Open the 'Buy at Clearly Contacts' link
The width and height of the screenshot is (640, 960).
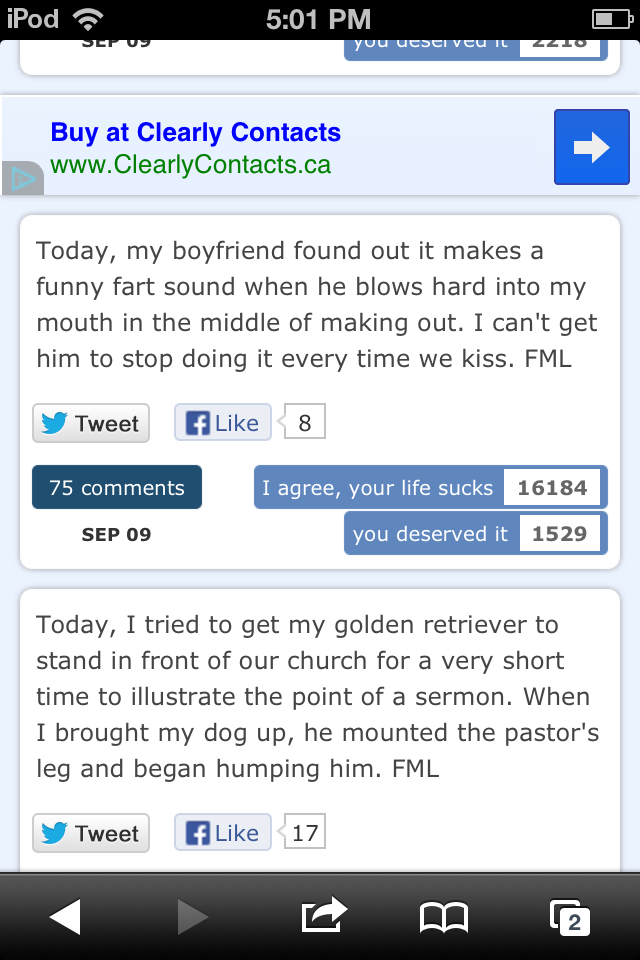click(195, 132)
